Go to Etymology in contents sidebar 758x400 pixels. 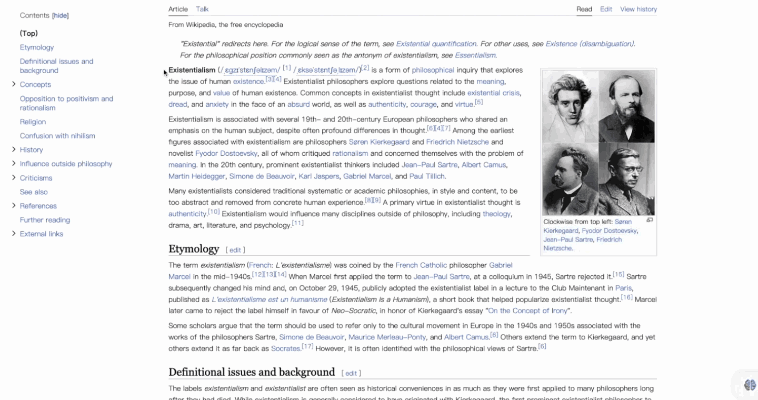(37, 47)
